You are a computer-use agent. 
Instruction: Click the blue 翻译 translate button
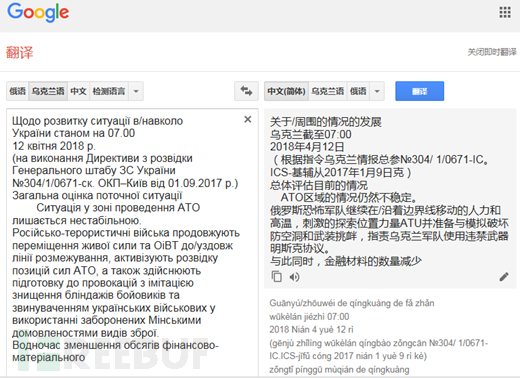coord(420,91)
